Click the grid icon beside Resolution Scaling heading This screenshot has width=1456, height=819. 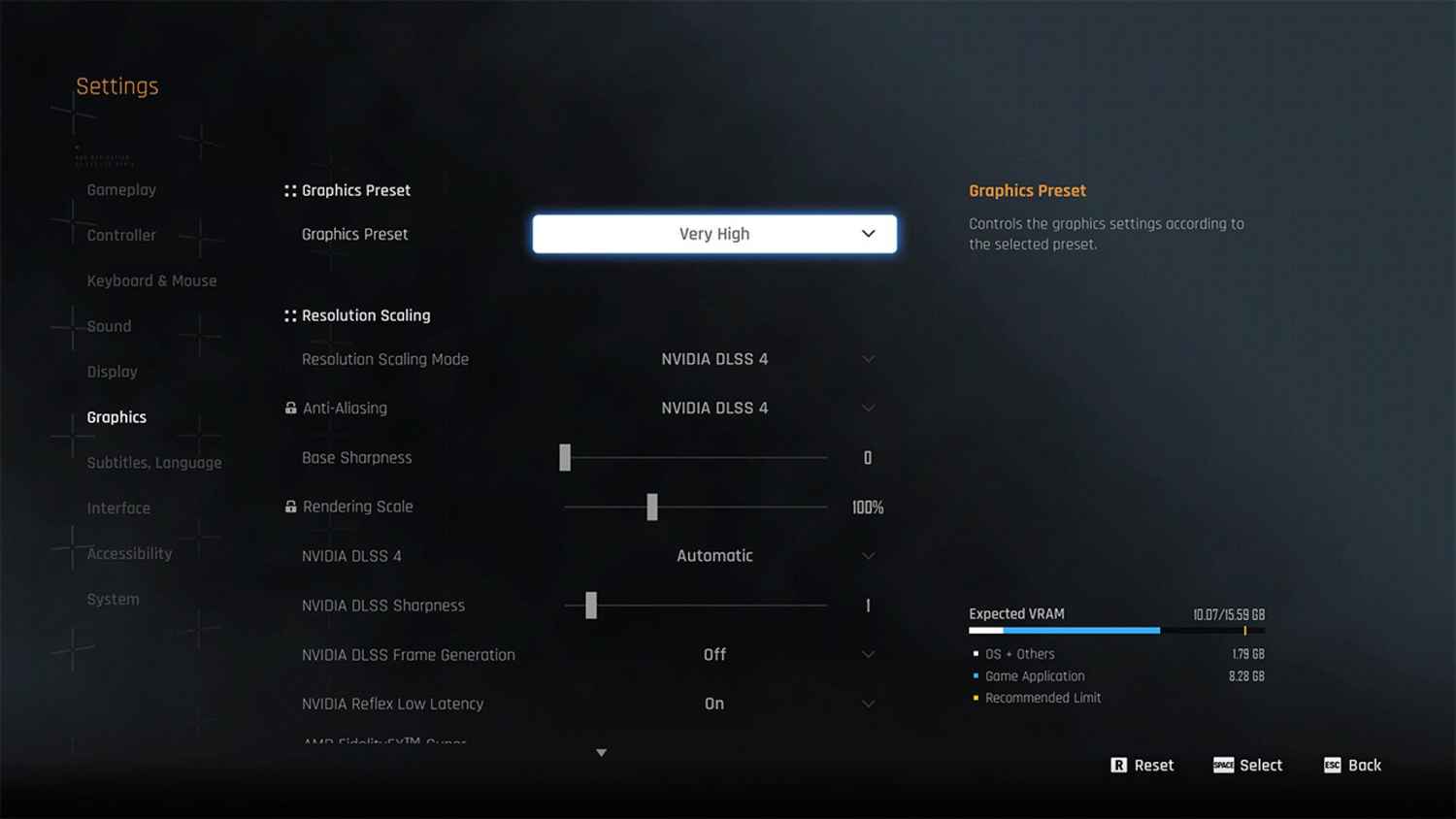(x=290, y=315)
